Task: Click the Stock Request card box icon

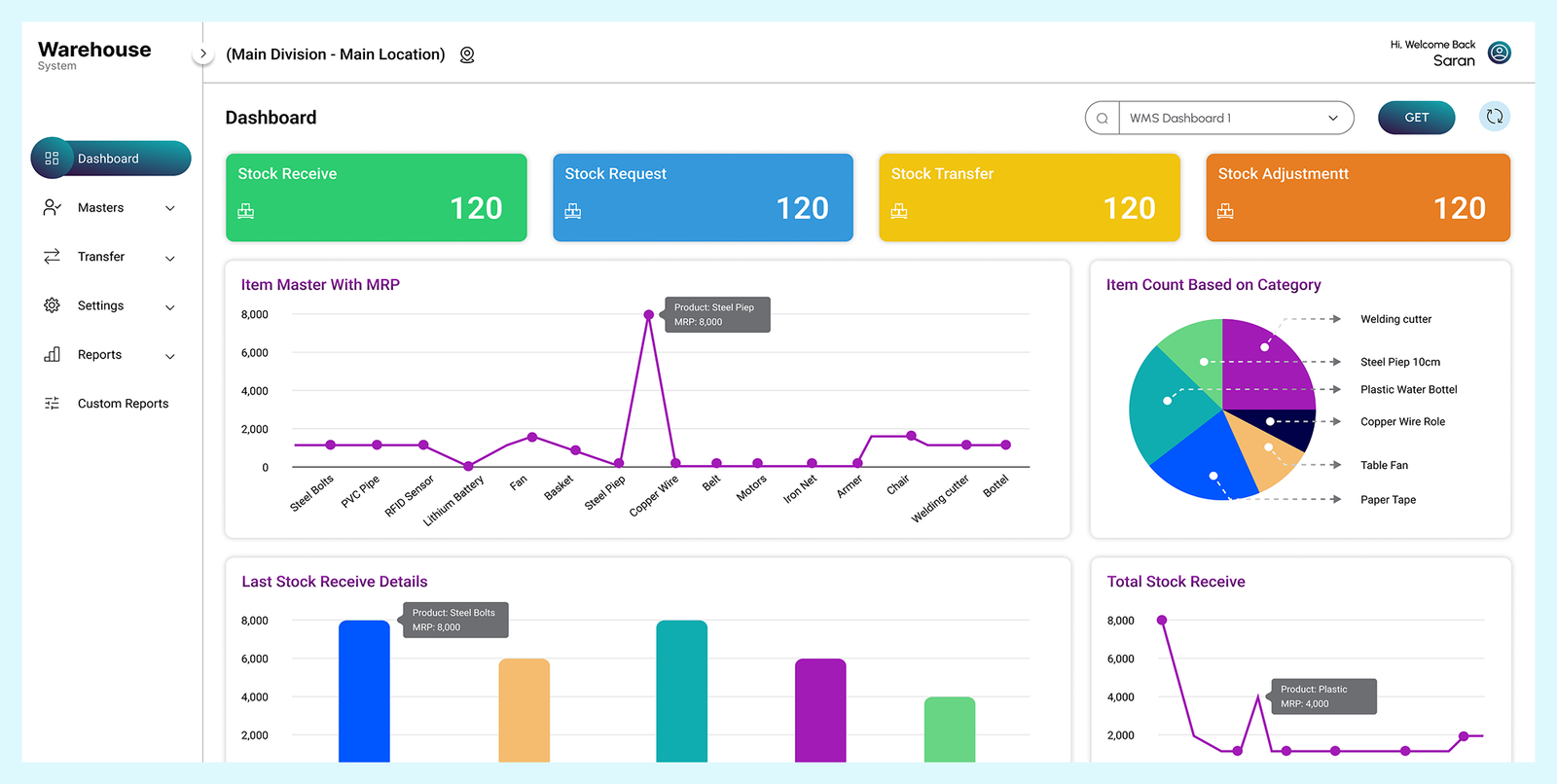Action: pos(573,211)
